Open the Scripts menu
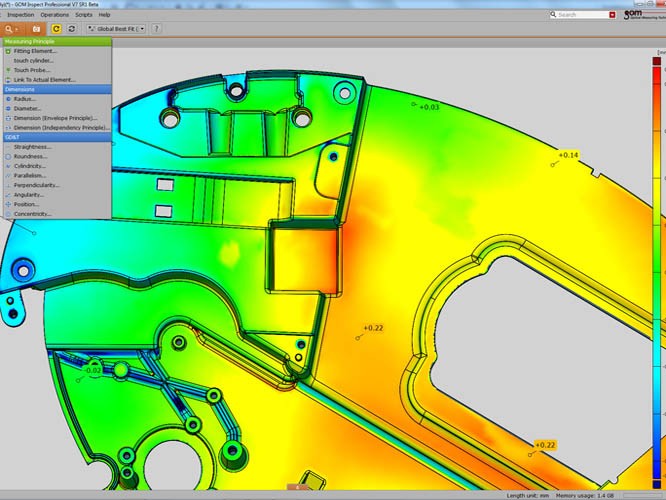 pos(84,15)
